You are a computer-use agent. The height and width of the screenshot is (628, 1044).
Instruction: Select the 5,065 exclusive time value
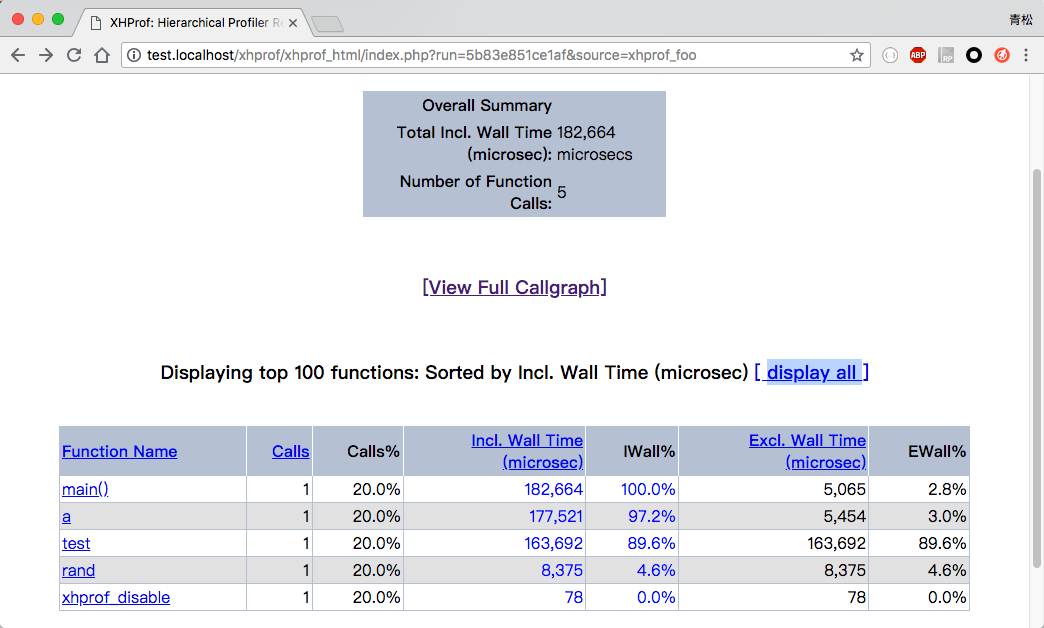844,489
